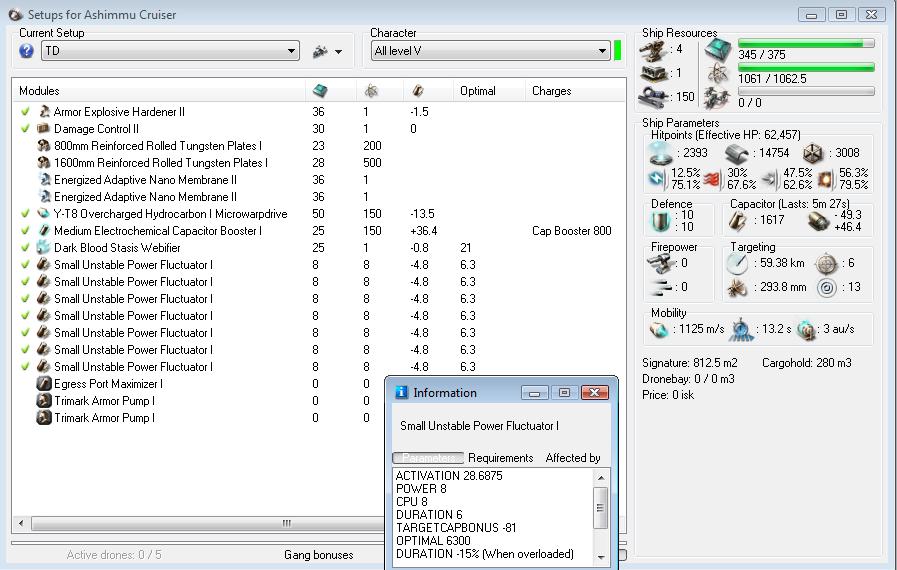Toggle the Y-T8 Microwarpdrive active checkmark
Image resolution: width=897 pixels, height=570 pixels.
(x=25, y=214)
